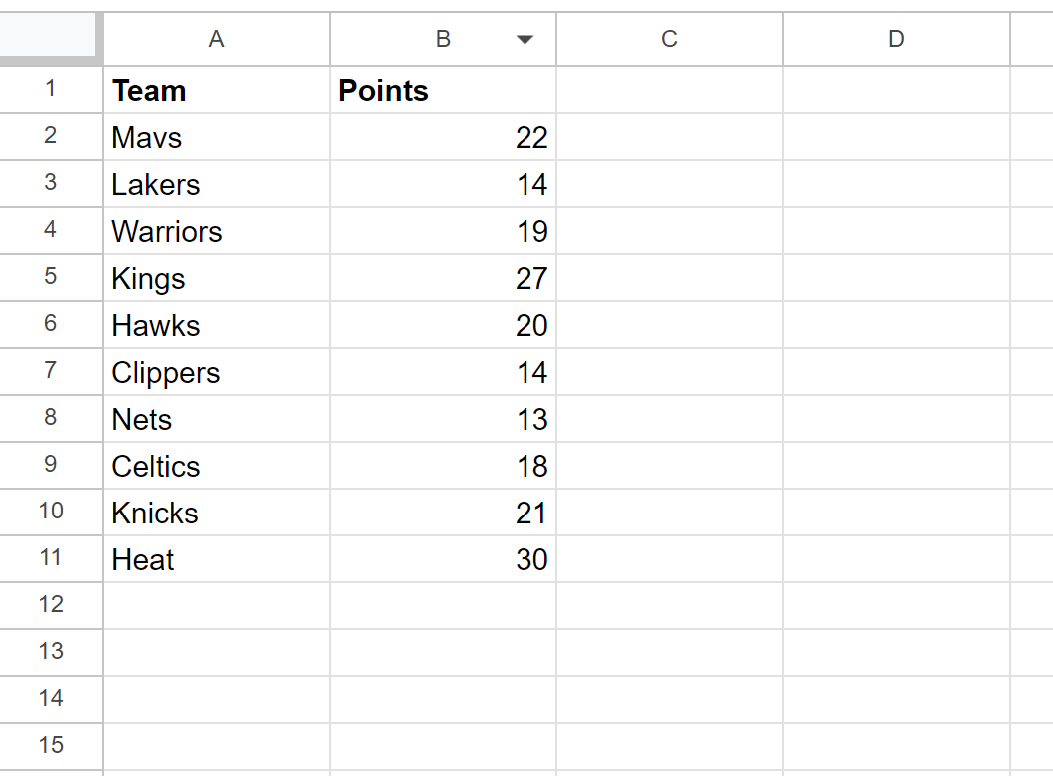
Task: Select the Clippers cell
Action: [216, 372]
